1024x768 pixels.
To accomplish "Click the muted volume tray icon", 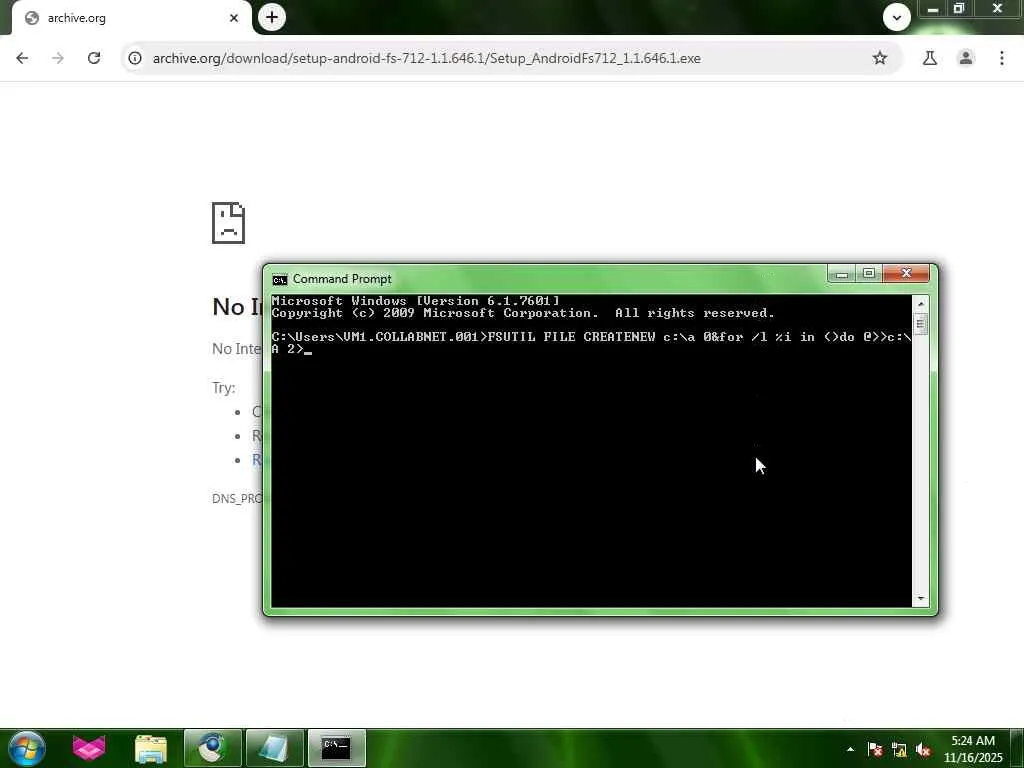I will point(923,750).
